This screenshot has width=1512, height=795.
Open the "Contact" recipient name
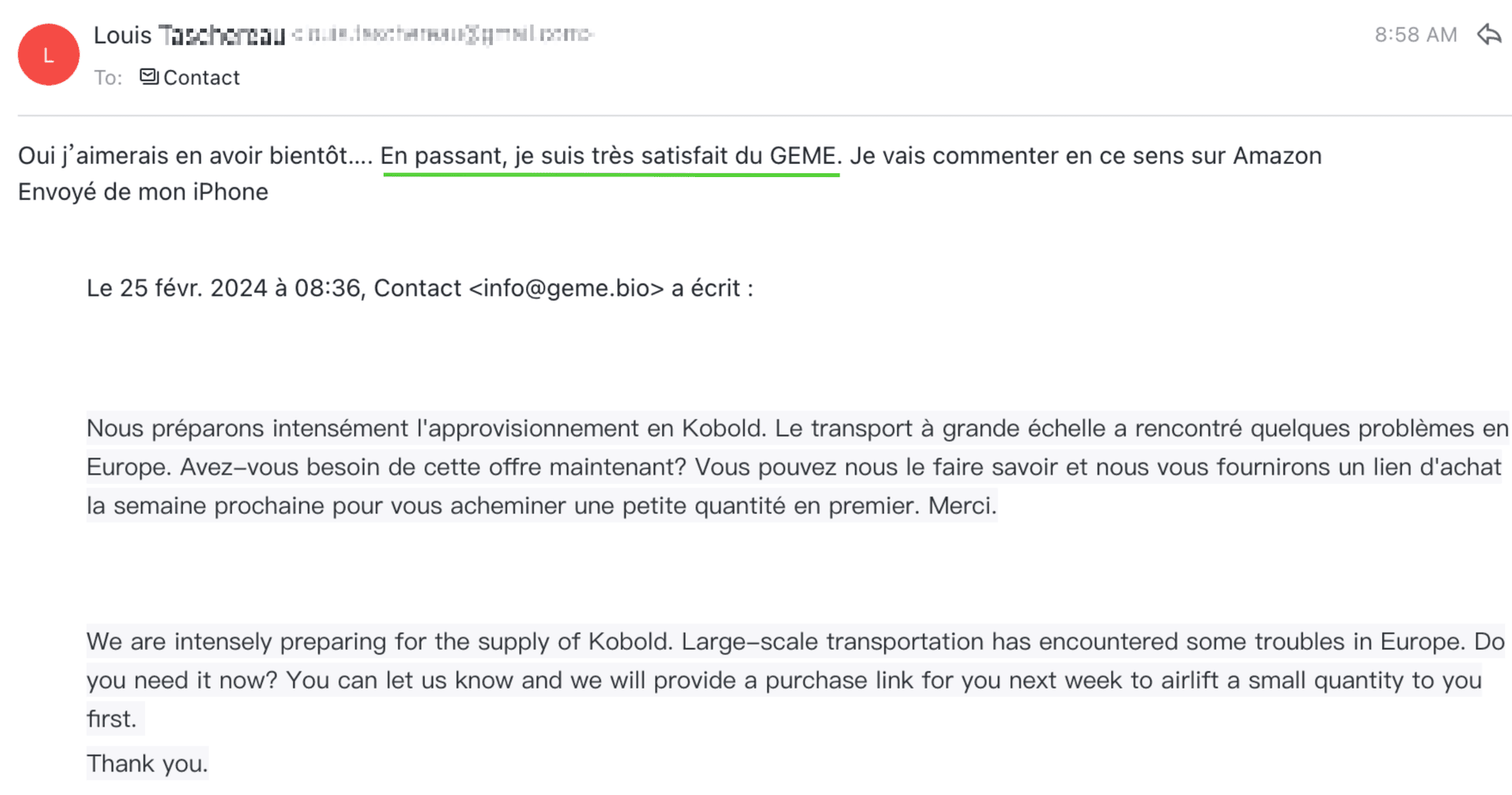pyautogui.click(x=201, y=77)
